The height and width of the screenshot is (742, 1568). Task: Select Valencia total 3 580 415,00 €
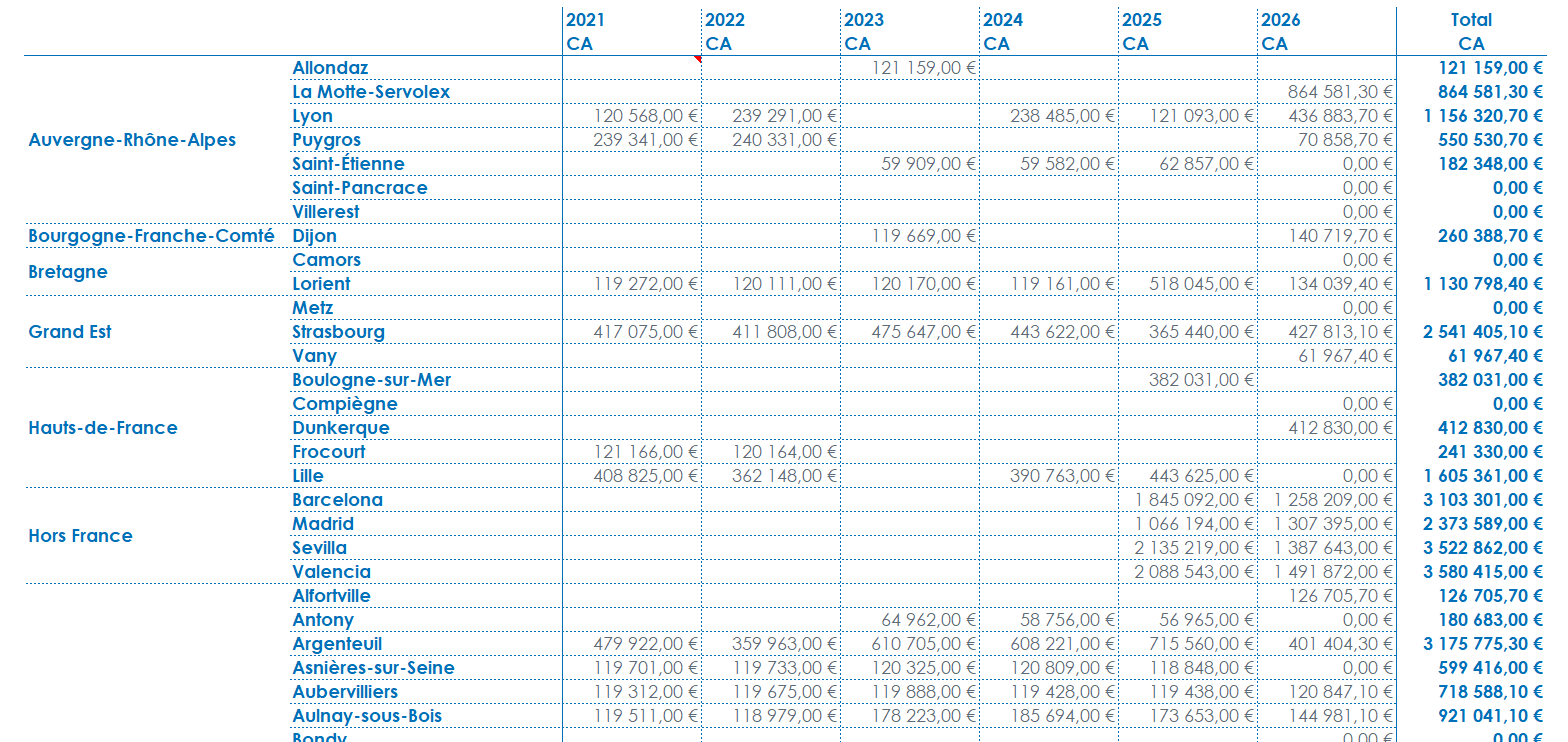(1483, 572)
